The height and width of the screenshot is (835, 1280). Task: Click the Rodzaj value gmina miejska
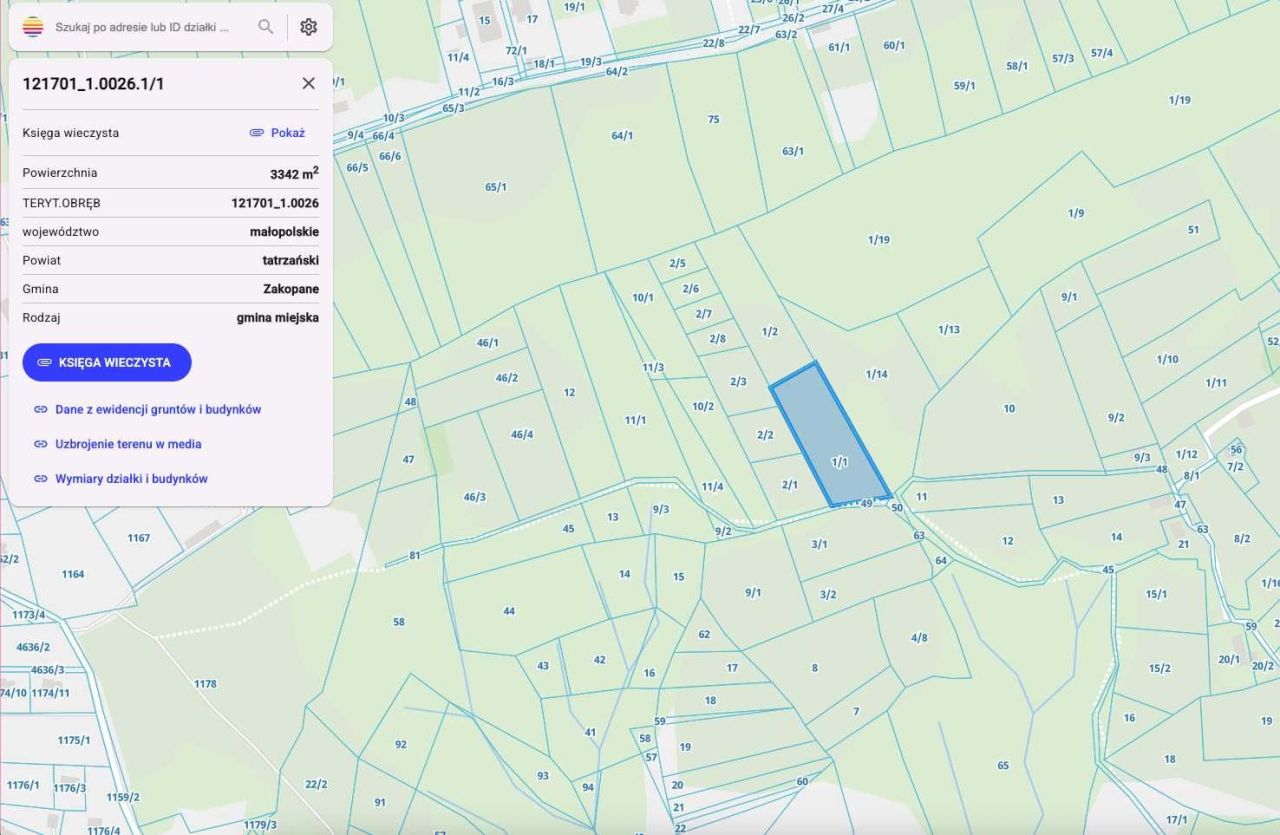point(278,318)
